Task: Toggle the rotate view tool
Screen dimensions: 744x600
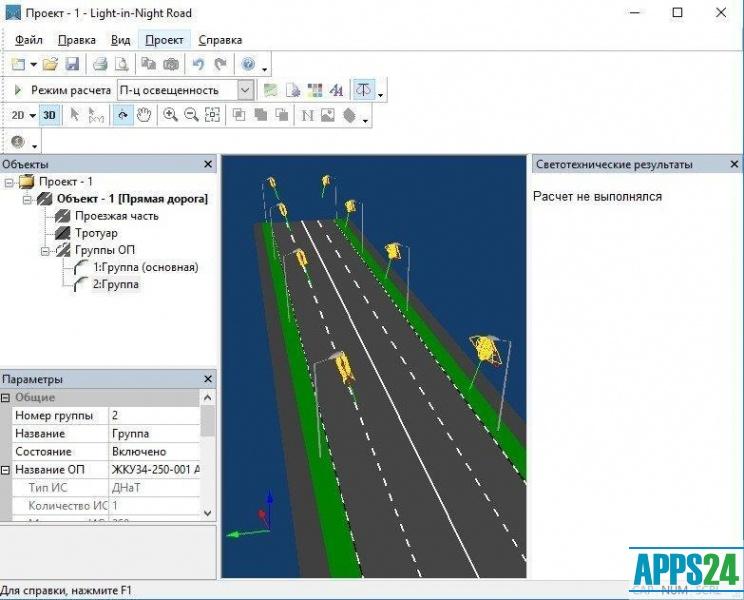Action: point(123,115)
